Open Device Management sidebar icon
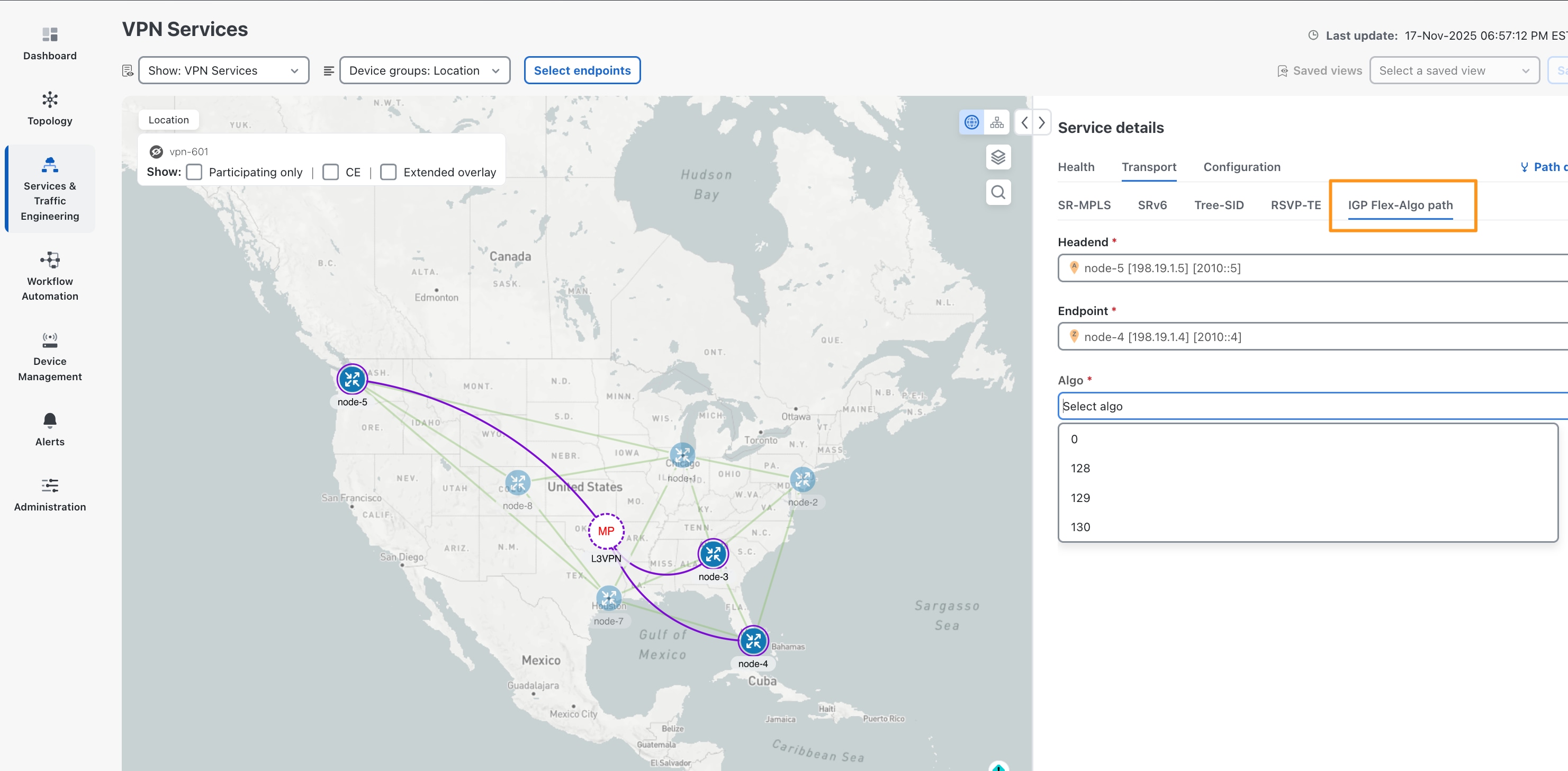This screenshot has height=771, width=1568. (x=50, y=340)
